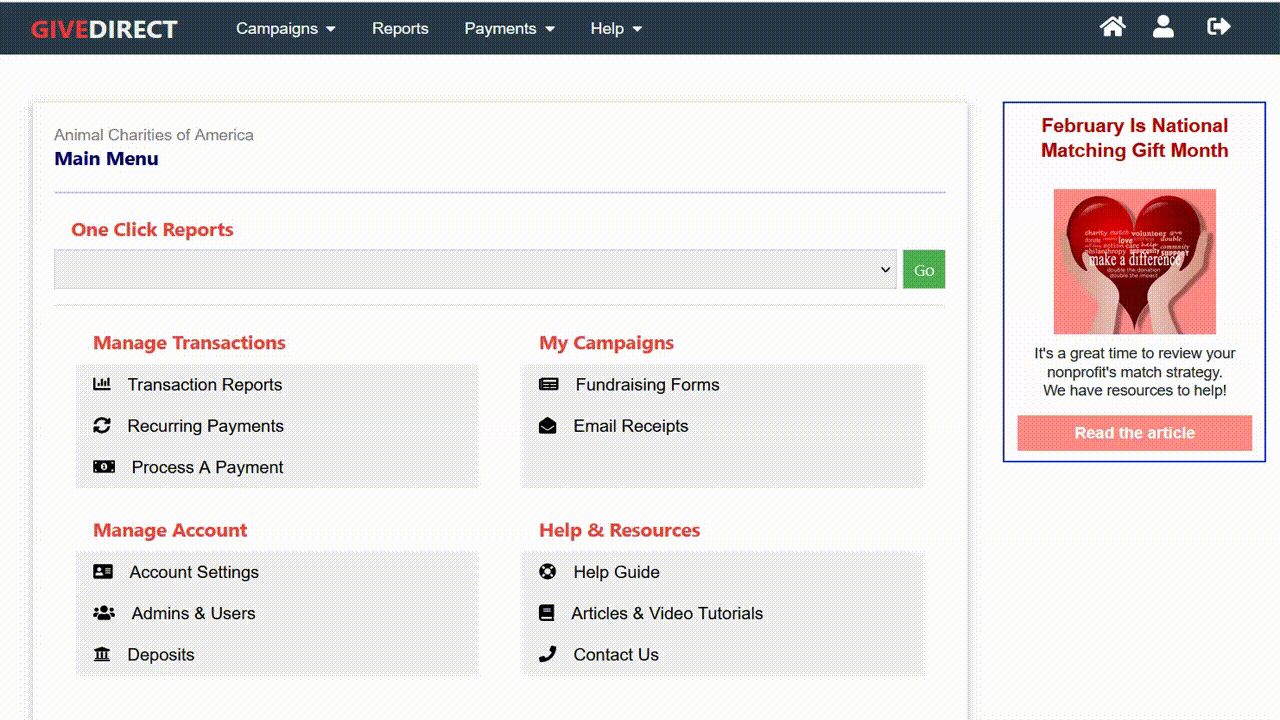Image resolution: width=1280 pixels, height=720 pixels.
Task: Open Articles & Video Tutorials link
Action: click(x=667, y=613)
